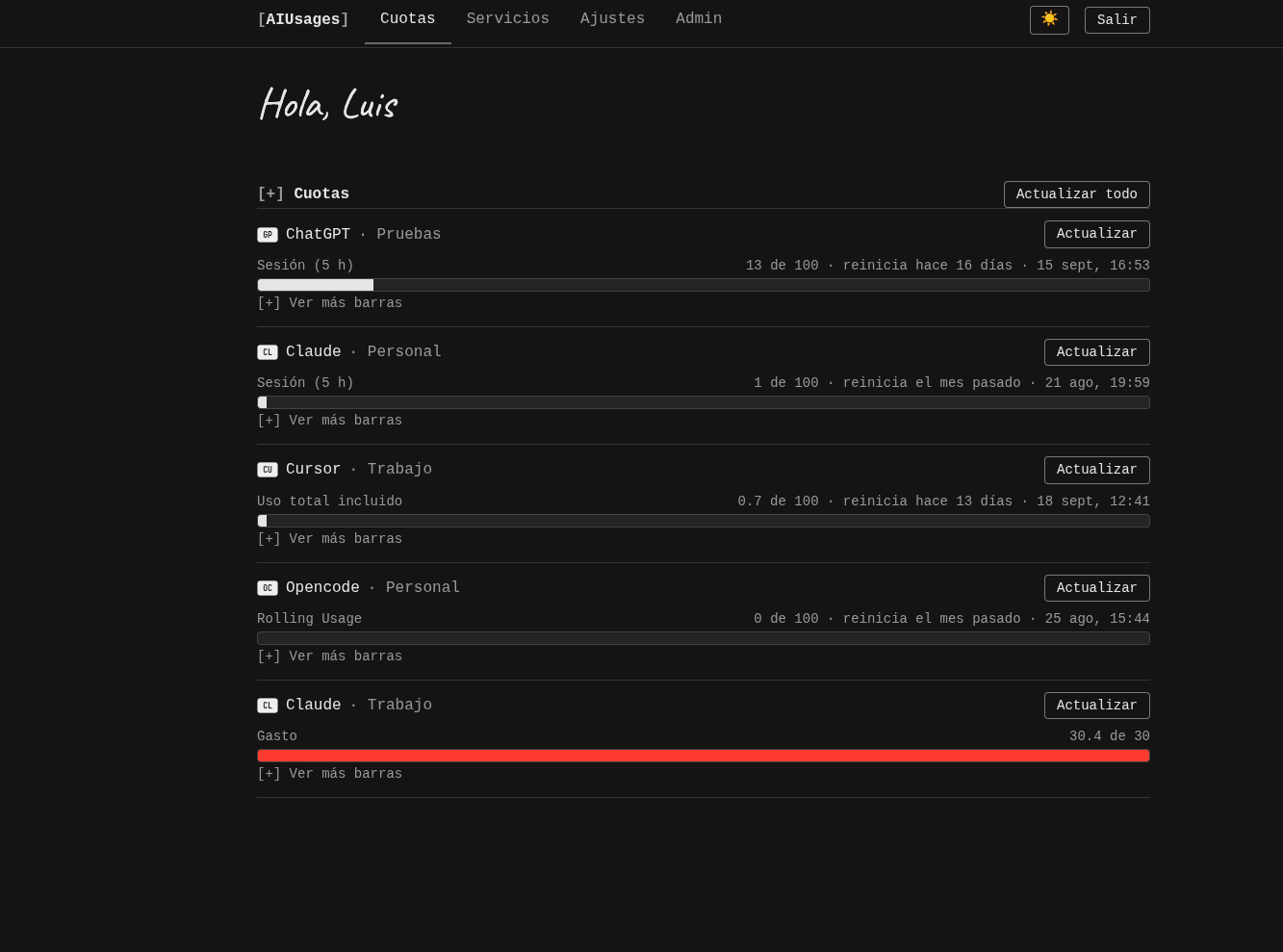Select the '0 de 100' Opencode reset text
The height and width of the screenshot is (952, 1283).
coord(952,619)
